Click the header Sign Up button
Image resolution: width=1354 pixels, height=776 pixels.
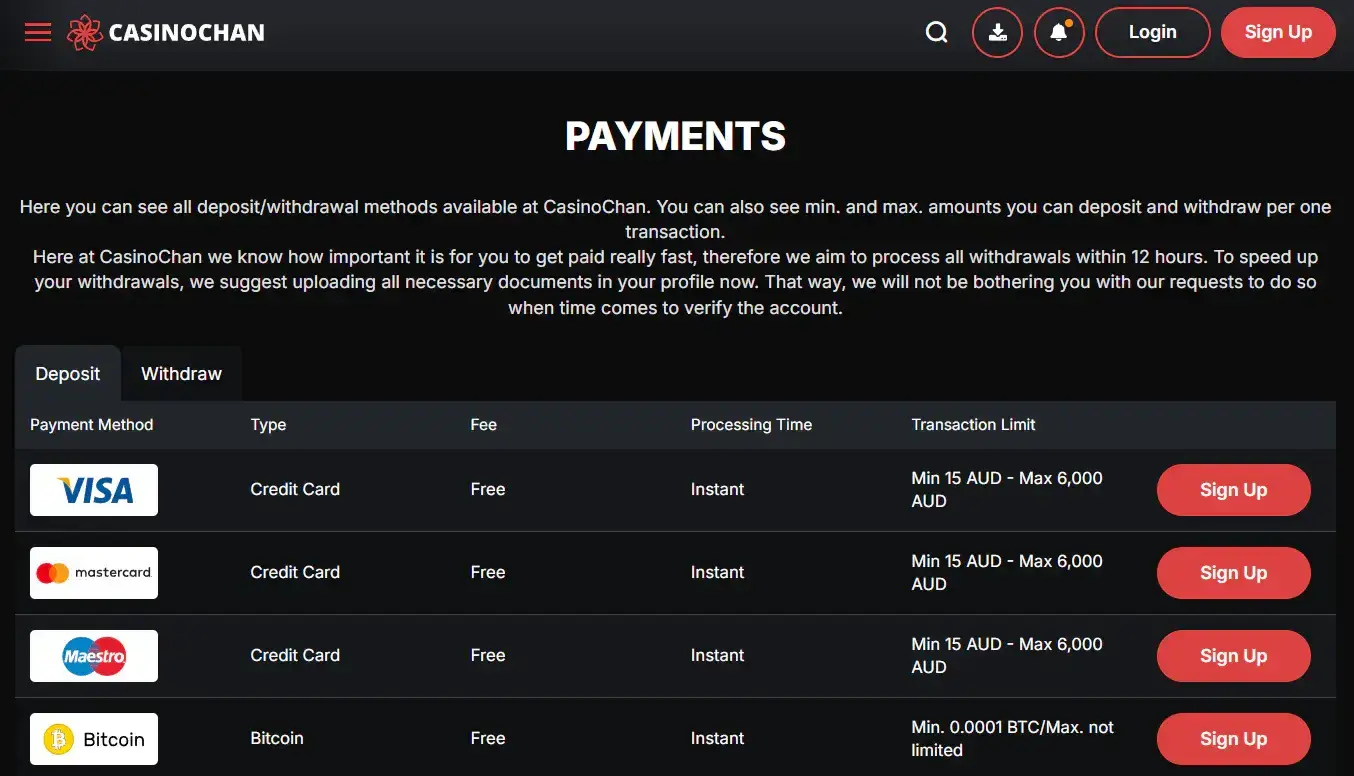tap(1278, 33)
